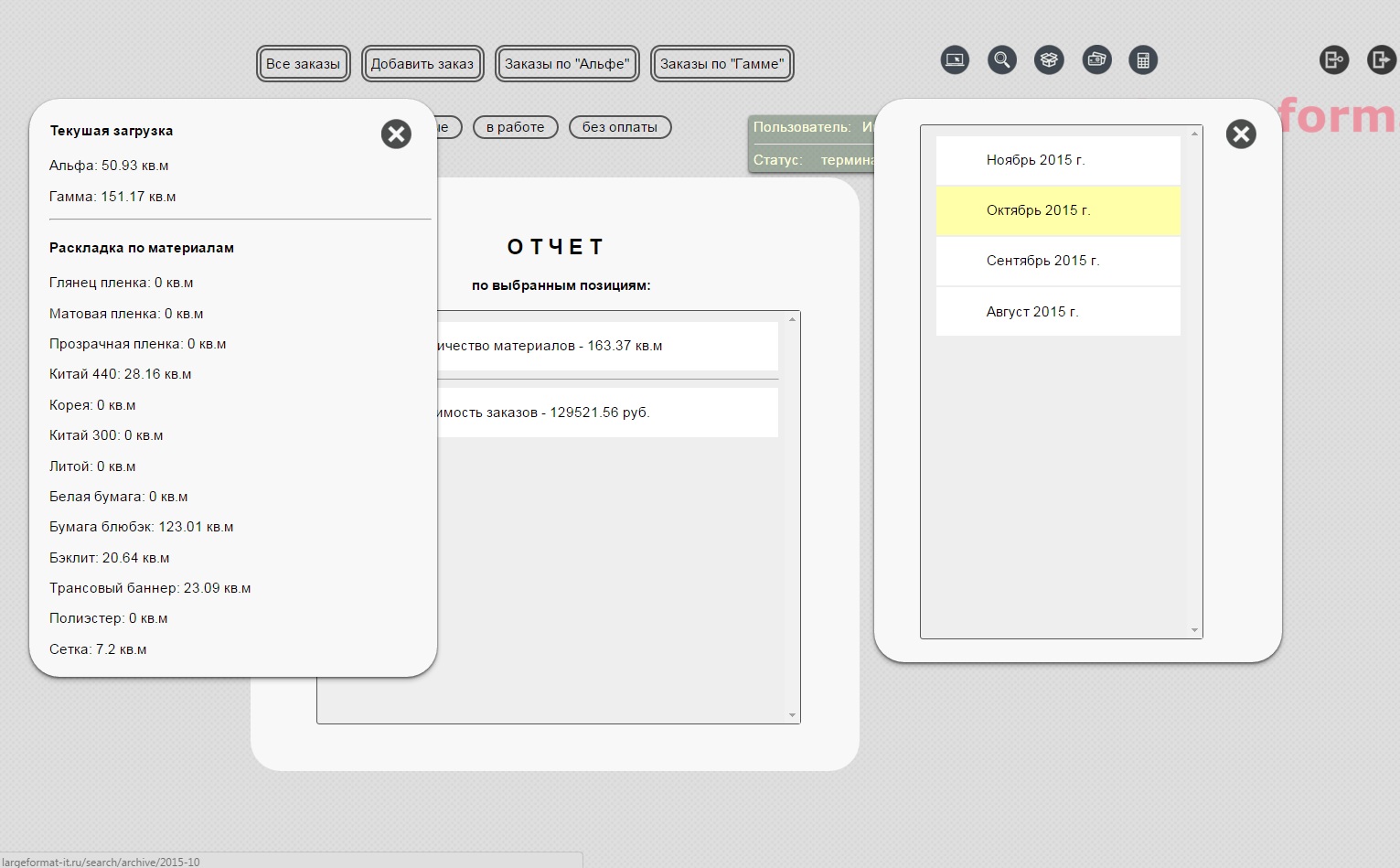The width and height of the screenshot is (1400, 868).
Task: Filter orders by "без оплаты"
Action: [620, 127]
